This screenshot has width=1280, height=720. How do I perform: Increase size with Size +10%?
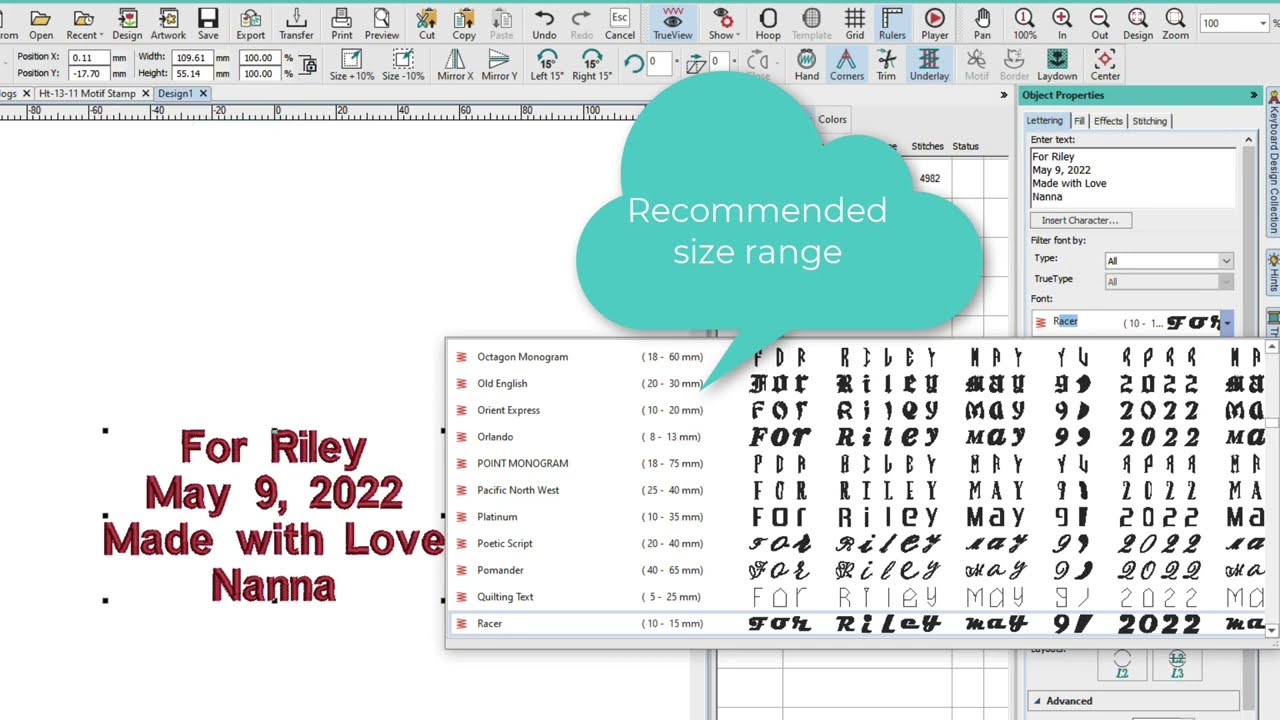coord(352,65)
